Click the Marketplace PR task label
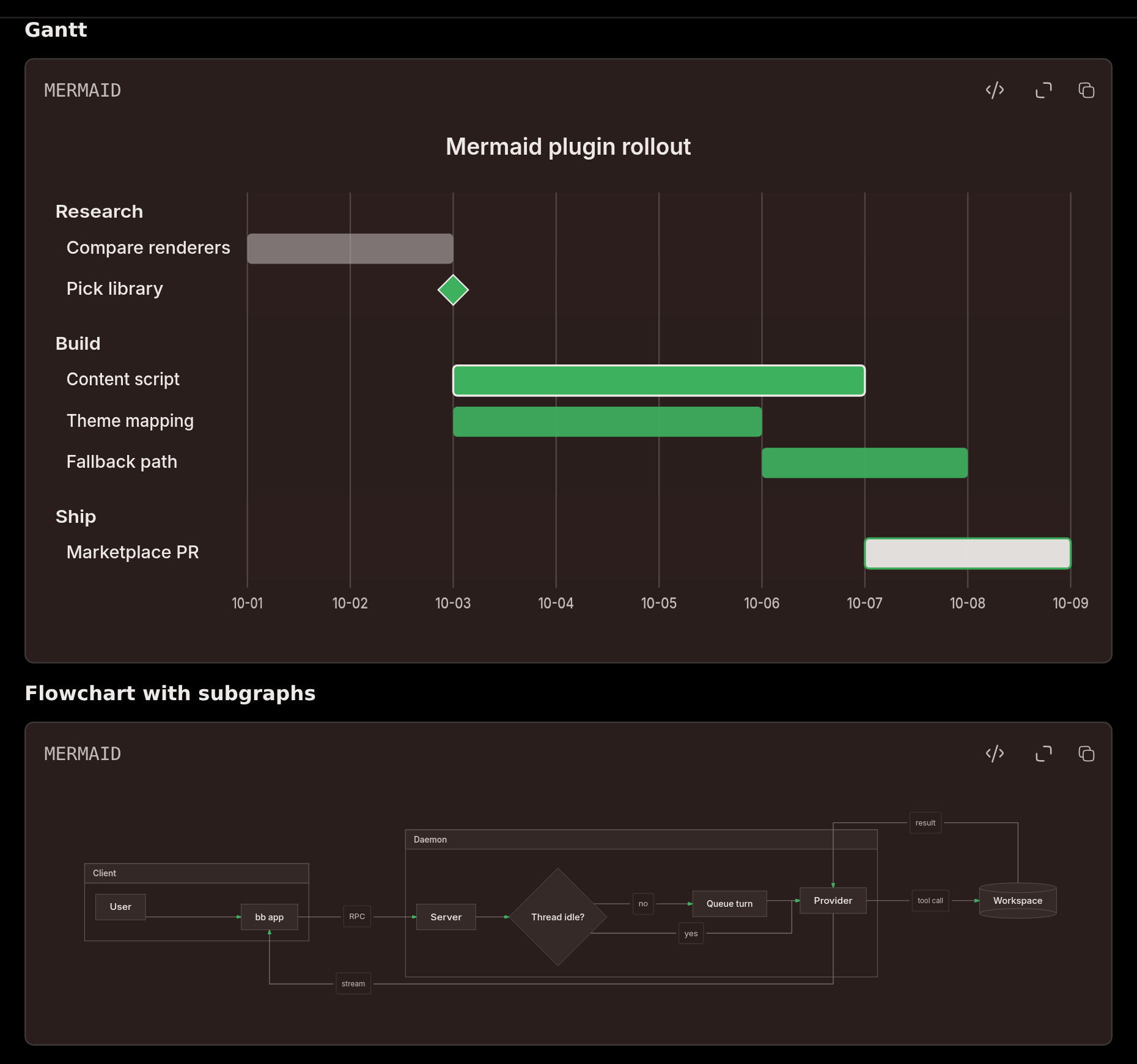 (x=133, y=552)
